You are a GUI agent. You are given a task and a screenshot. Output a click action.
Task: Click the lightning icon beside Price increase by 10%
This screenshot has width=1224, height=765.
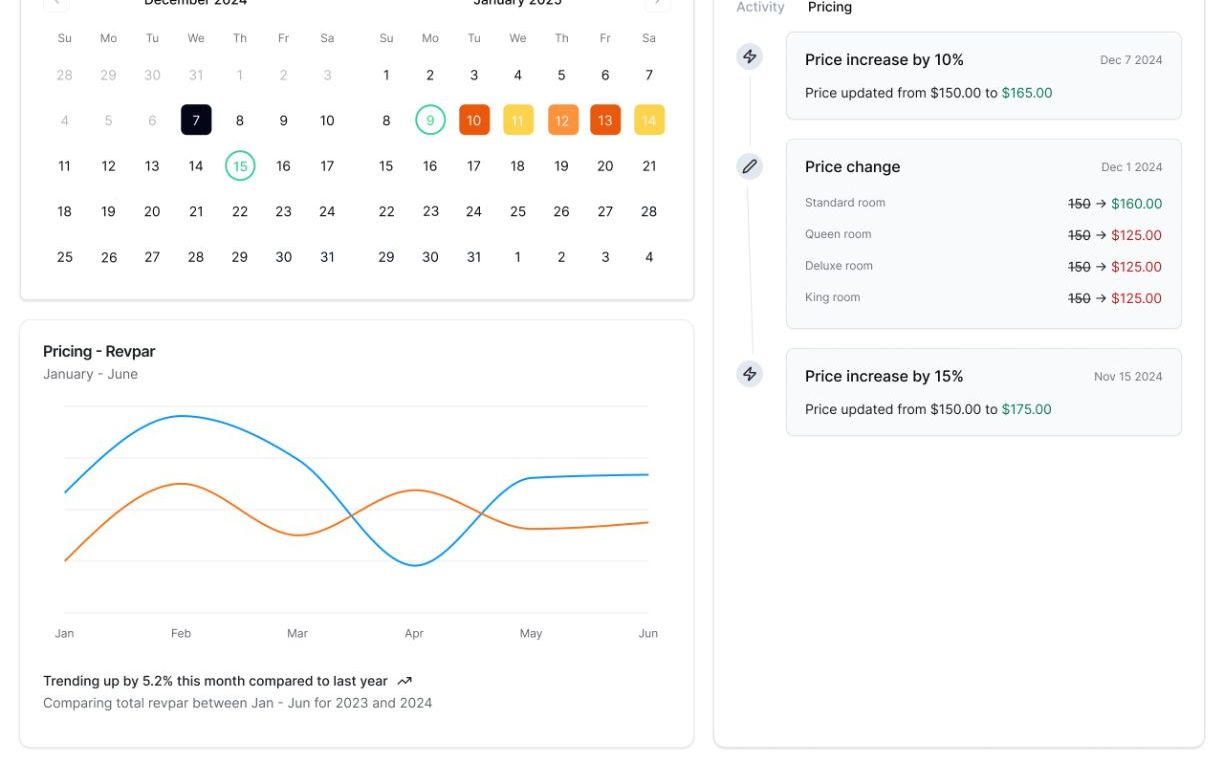coord(750,57)
